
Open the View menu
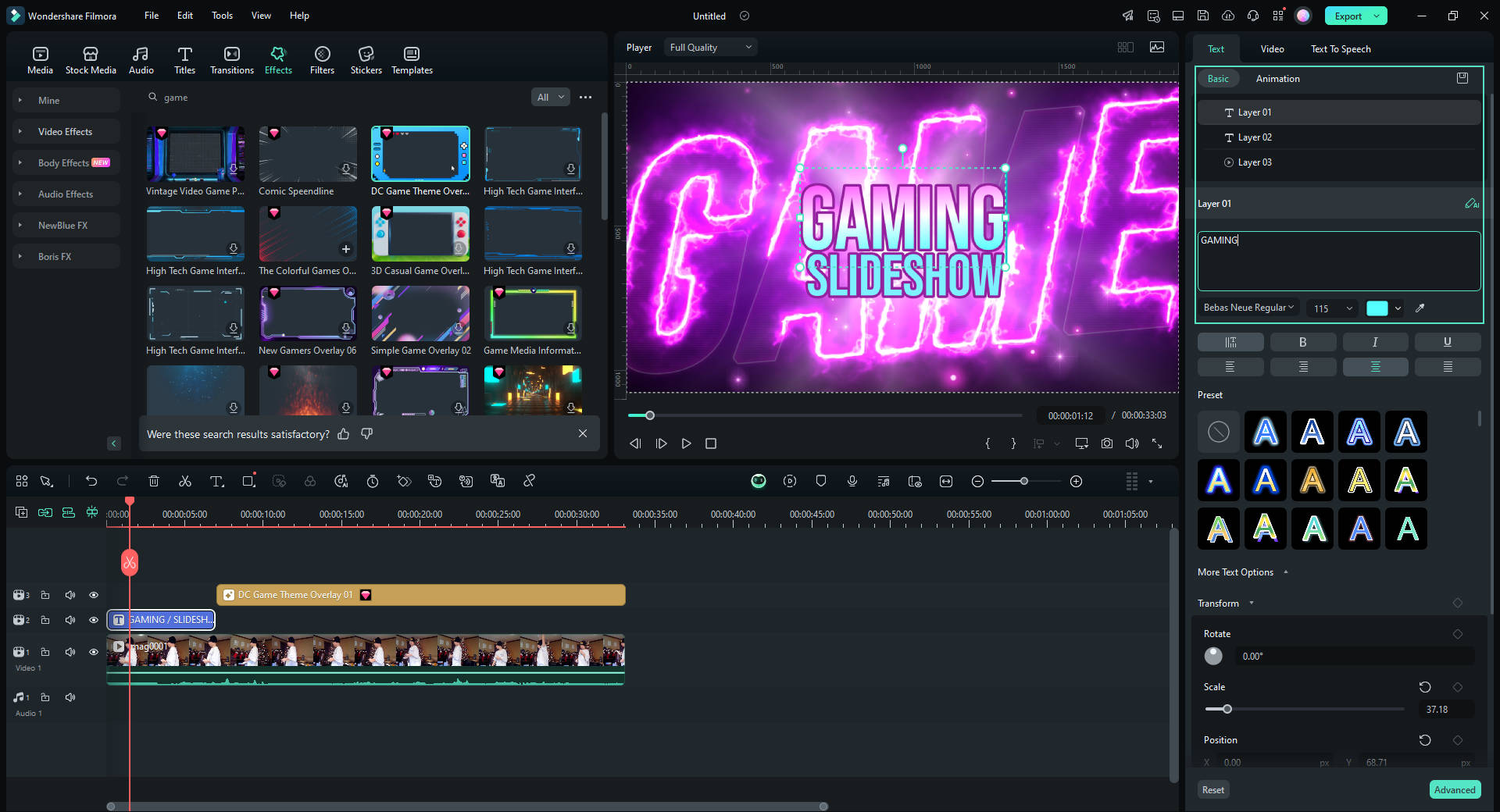click(x=261, y=16)
